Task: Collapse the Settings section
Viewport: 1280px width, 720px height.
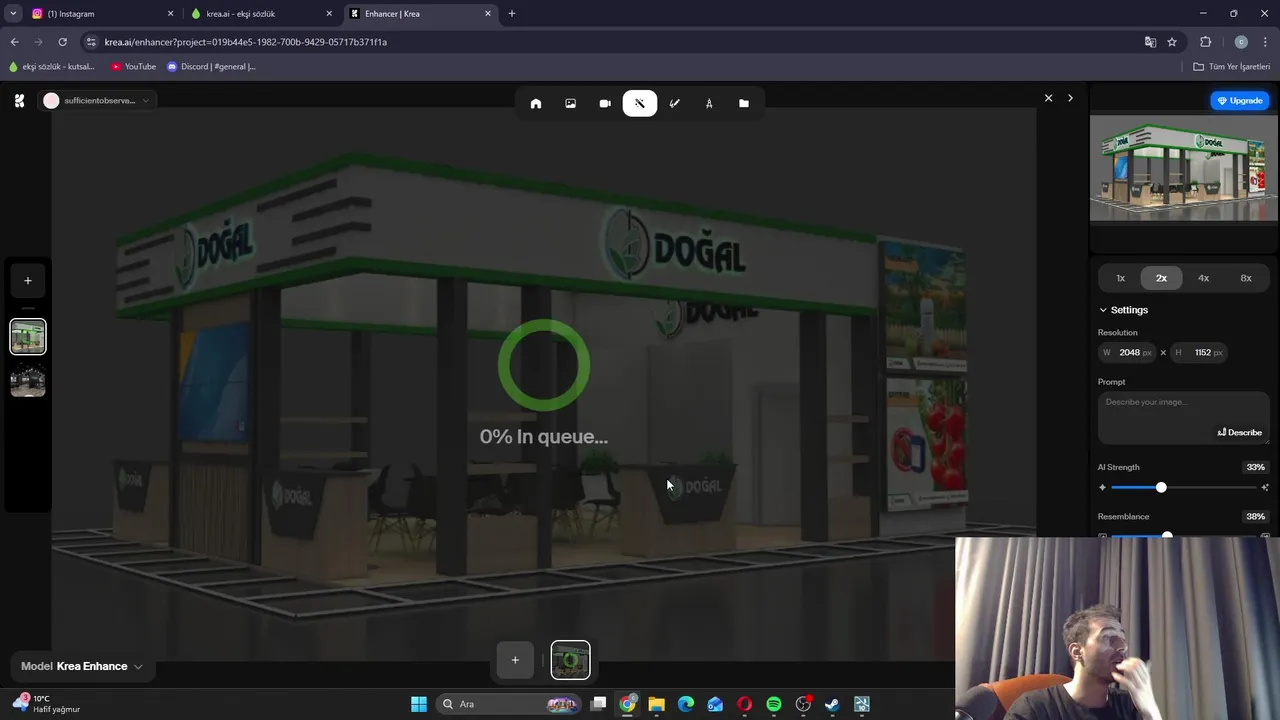Action: 1124,310
